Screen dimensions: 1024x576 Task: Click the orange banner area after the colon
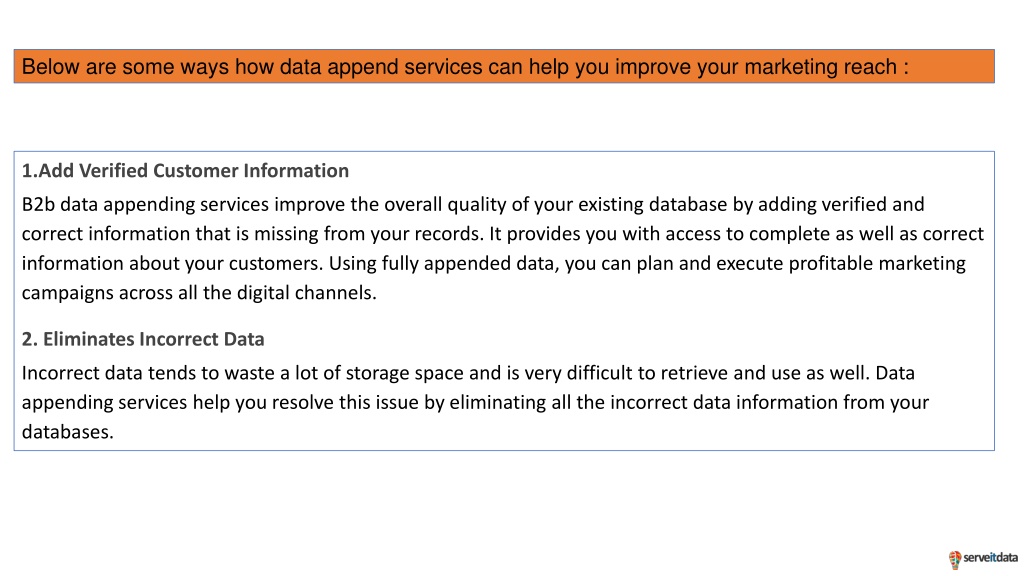[x=952, y=67]
